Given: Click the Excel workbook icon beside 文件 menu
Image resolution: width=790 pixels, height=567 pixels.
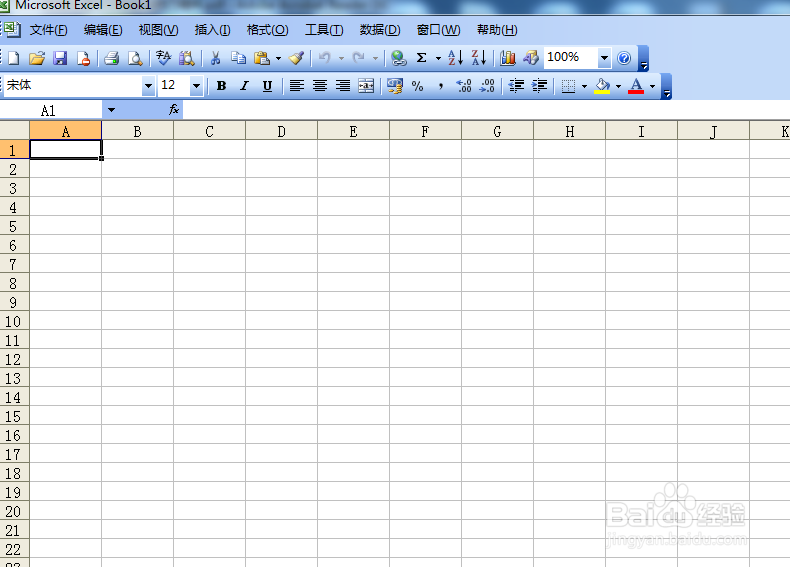Looking at the screenshot, I should pyautogui.click(x=11, y=30).
